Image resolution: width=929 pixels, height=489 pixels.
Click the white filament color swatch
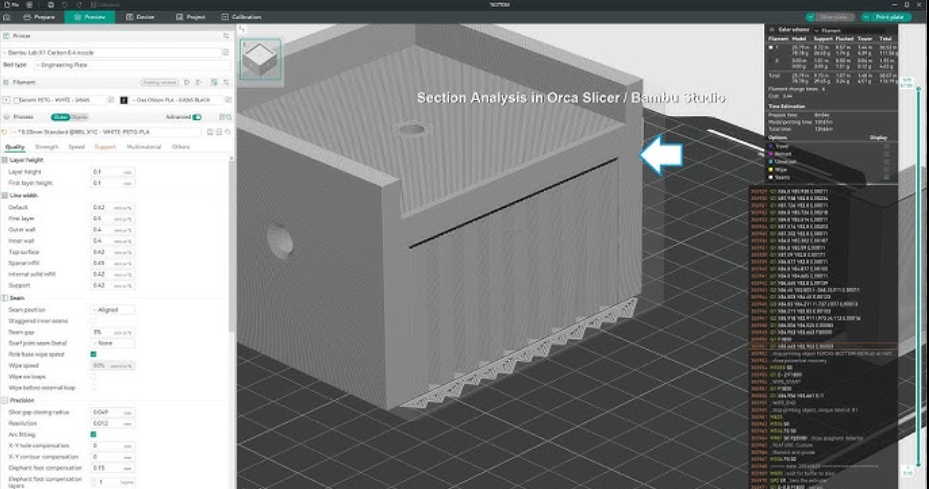[x=7, y=100]
